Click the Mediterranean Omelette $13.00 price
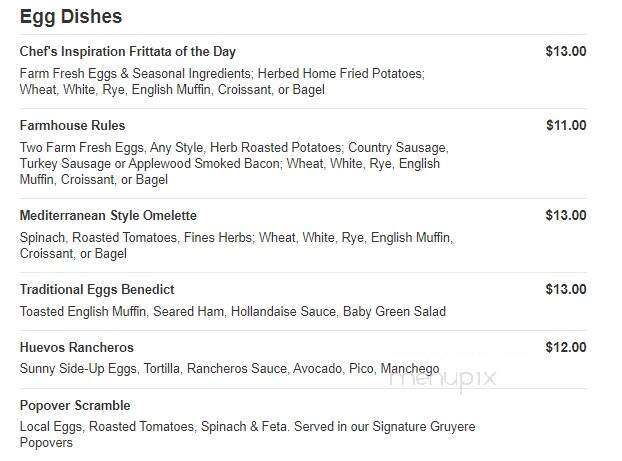This screenshot has height=461, width=622. pyautogui.click(x=566, y=215)
